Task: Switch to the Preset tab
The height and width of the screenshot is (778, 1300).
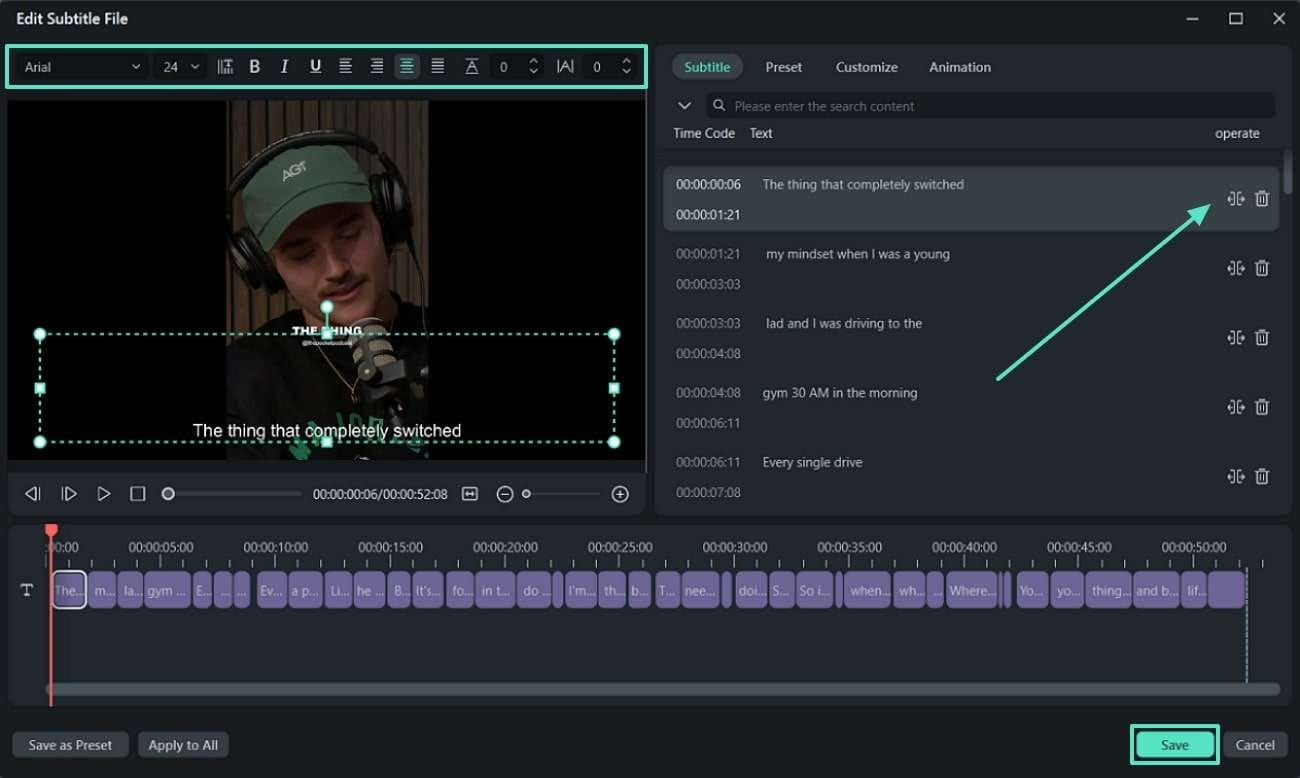Action: pos(784,67)
